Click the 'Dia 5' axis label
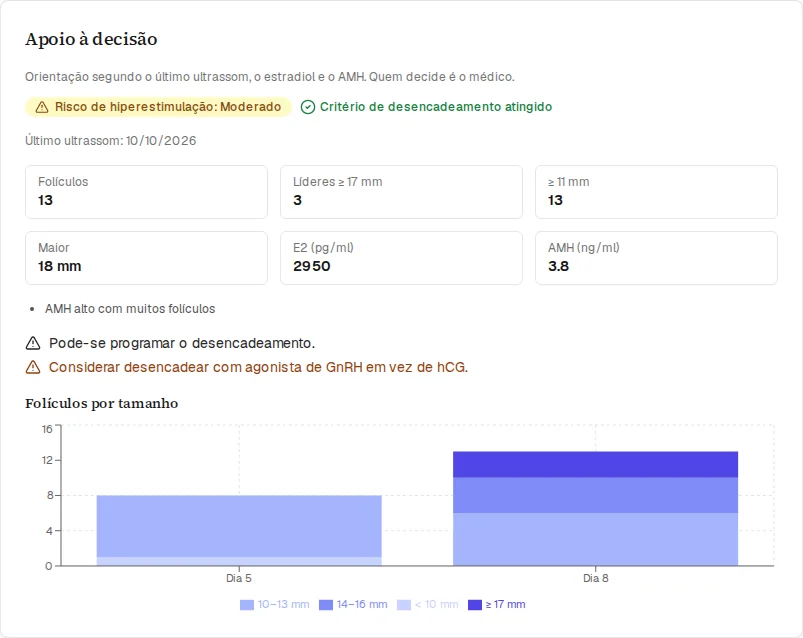This screenshot has width=803, height=638. 239,579
